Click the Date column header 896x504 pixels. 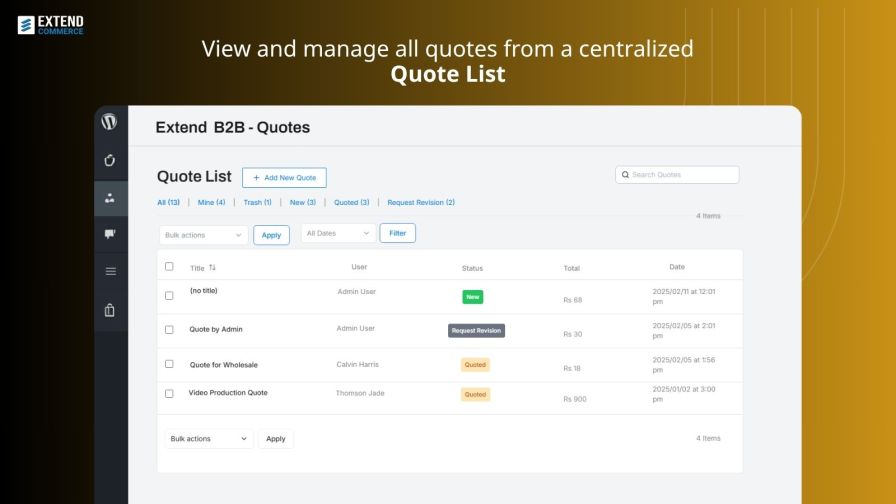pyautogui.click(x=677, y=267)
